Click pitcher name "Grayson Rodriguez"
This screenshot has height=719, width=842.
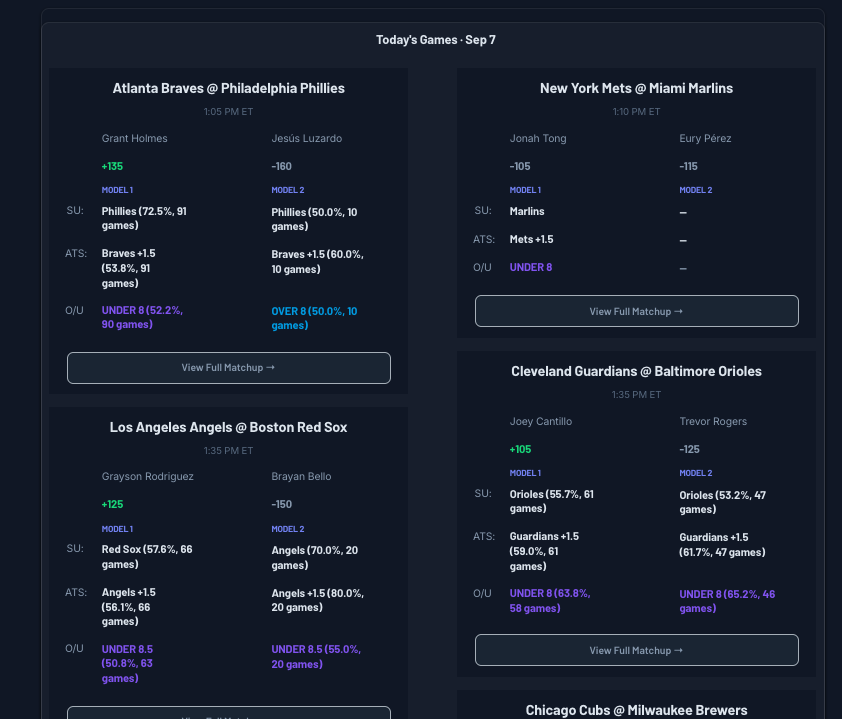point(148,476)
